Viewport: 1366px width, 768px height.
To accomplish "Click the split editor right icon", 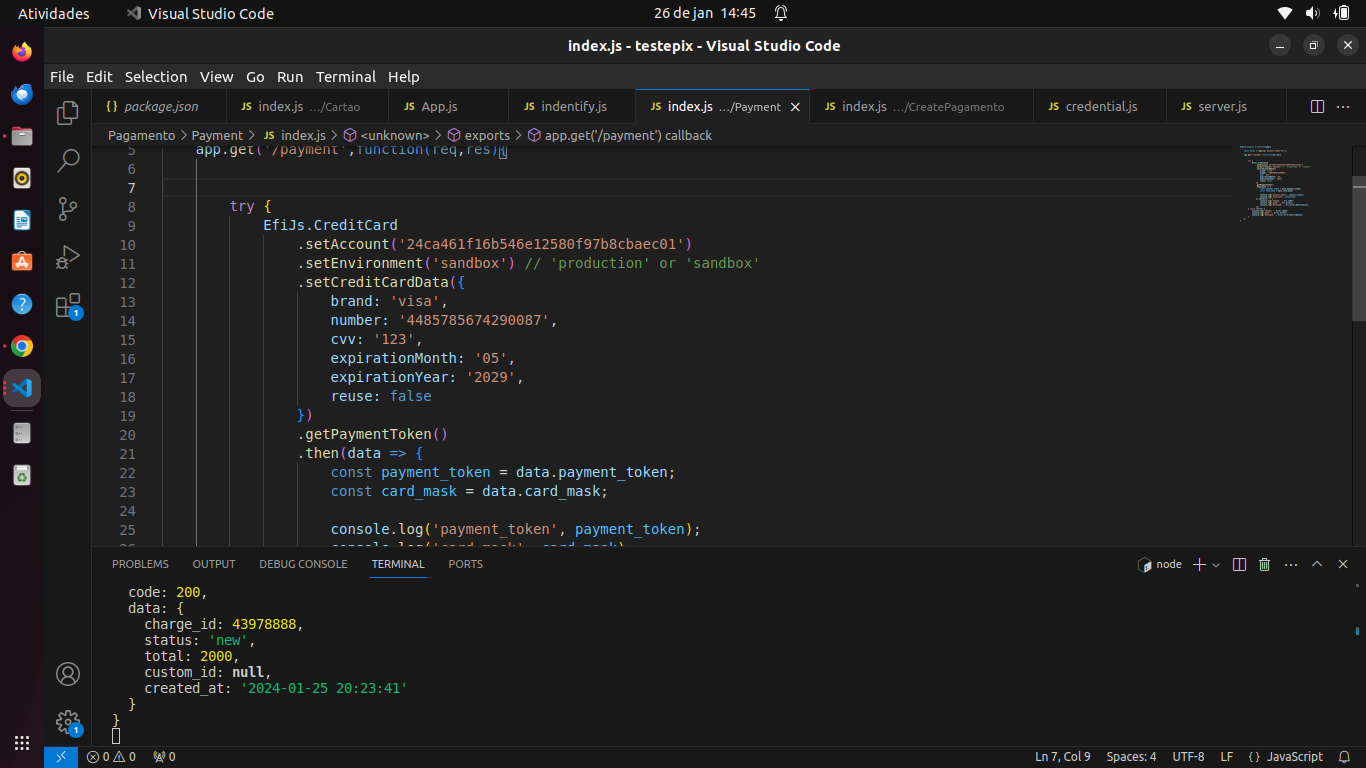I will pos(1317,106).
